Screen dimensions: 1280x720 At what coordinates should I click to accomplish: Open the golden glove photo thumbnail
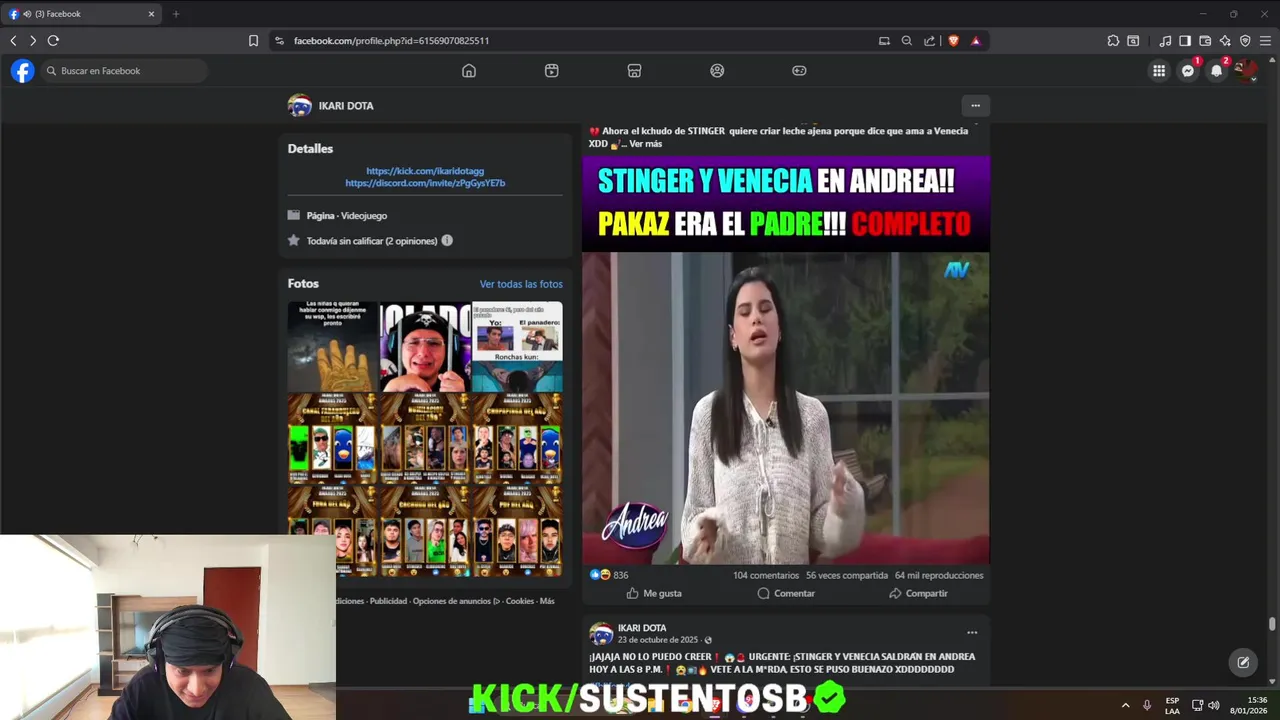click(x=333, y=346)
